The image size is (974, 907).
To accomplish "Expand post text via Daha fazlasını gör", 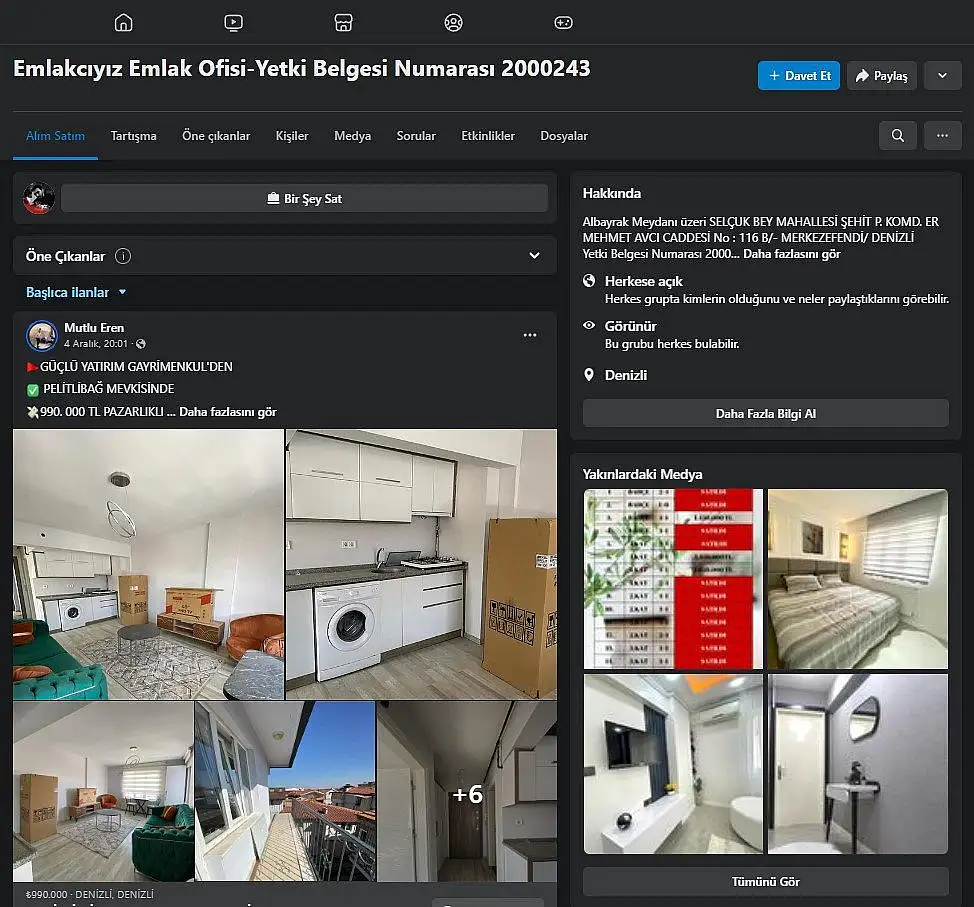I will 228,412.
